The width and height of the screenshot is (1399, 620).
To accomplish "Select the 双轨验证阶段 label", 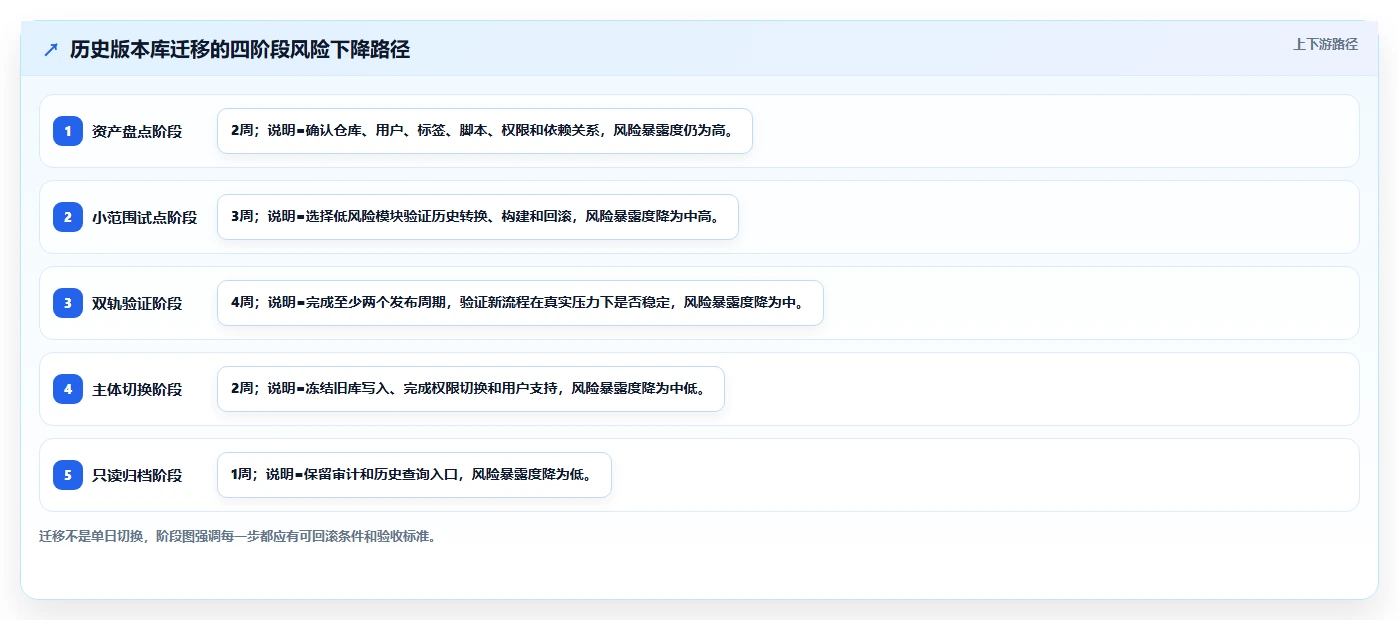I will pos(137,303).
